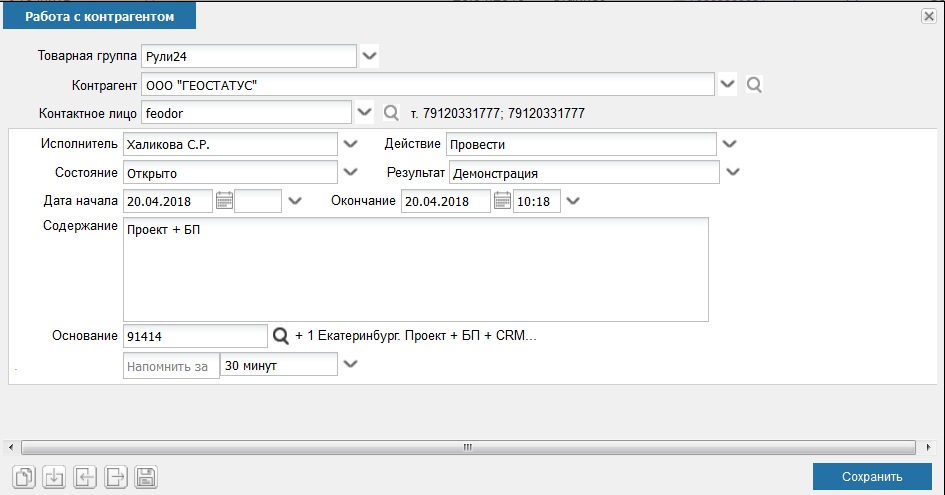This screenshot has width=945, height=495.
Task: Search contact person using the magnifier icon
Action: (x=391, y=113)
